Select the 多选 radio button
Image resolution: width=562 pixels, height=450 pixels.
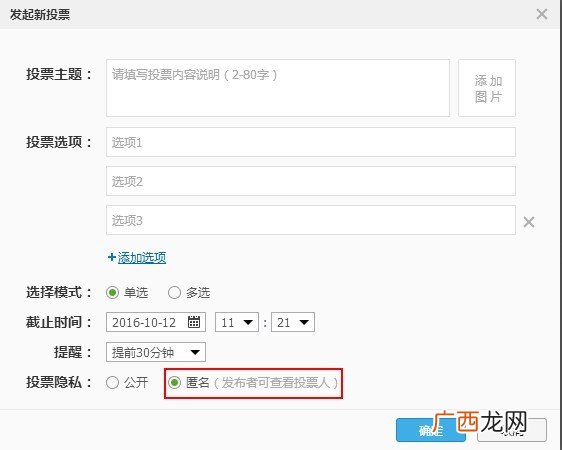tap(174, 293)
